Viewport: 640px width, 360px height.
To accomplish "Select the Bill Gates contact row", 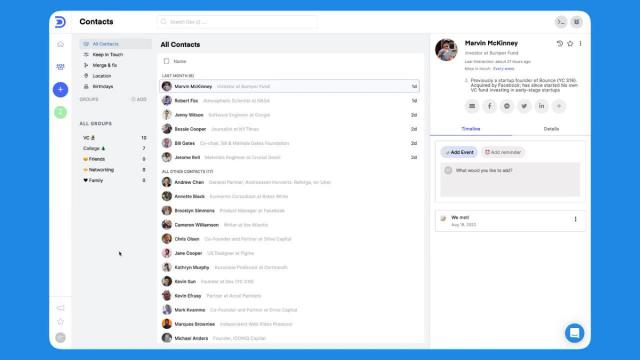I will click(289, 143).
